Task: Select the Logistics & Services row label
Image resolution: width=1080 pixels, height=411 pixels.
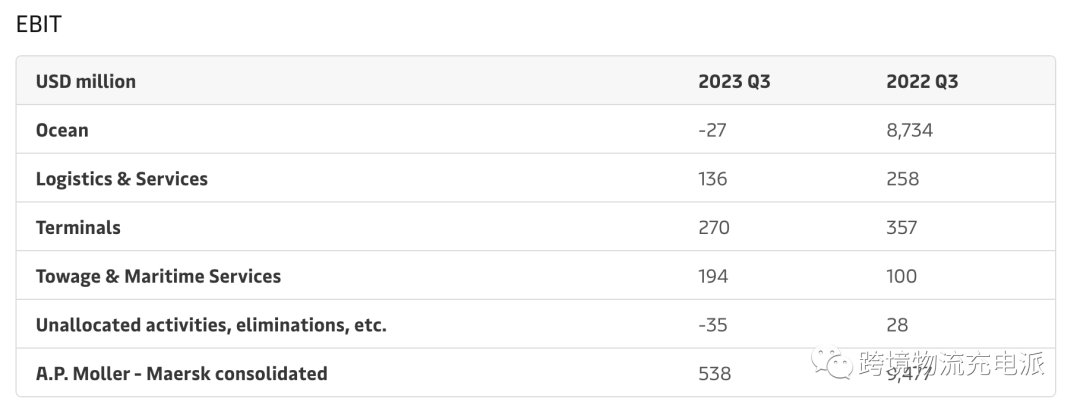Action: 122,179
